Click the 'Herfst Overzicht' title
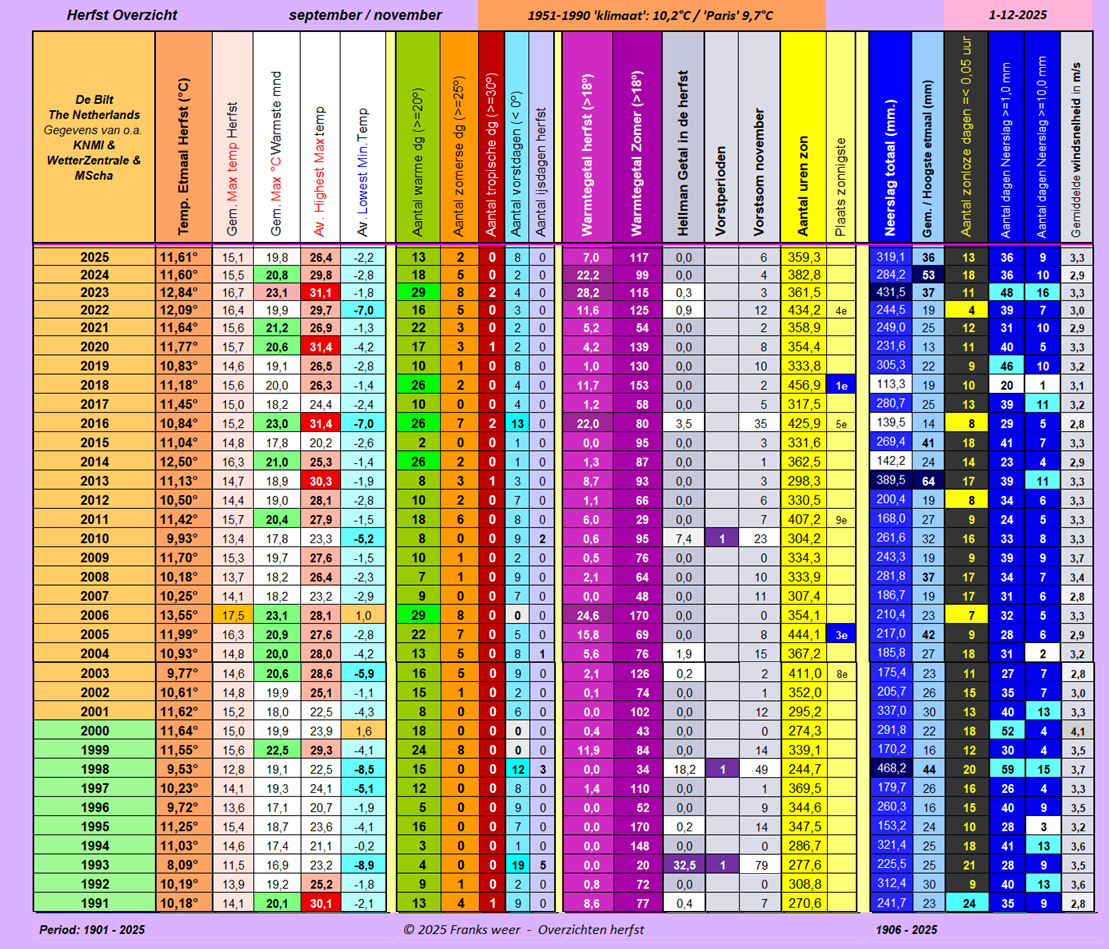Image resolution: width=1109 pixels, height=949 pixels. click(x=109, y=15)
